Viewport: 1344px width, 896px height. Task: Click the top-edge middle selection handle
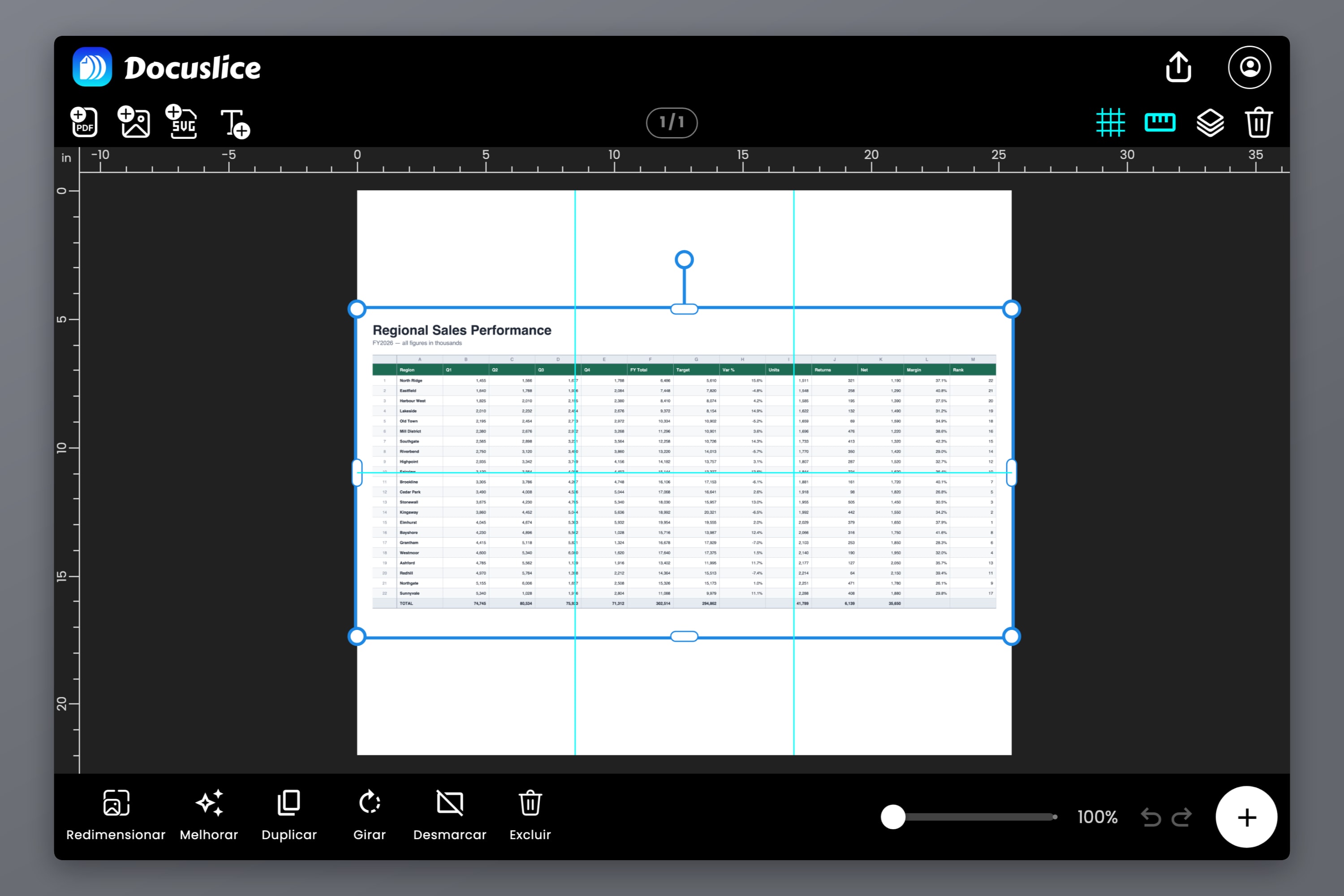coord(684,309)
